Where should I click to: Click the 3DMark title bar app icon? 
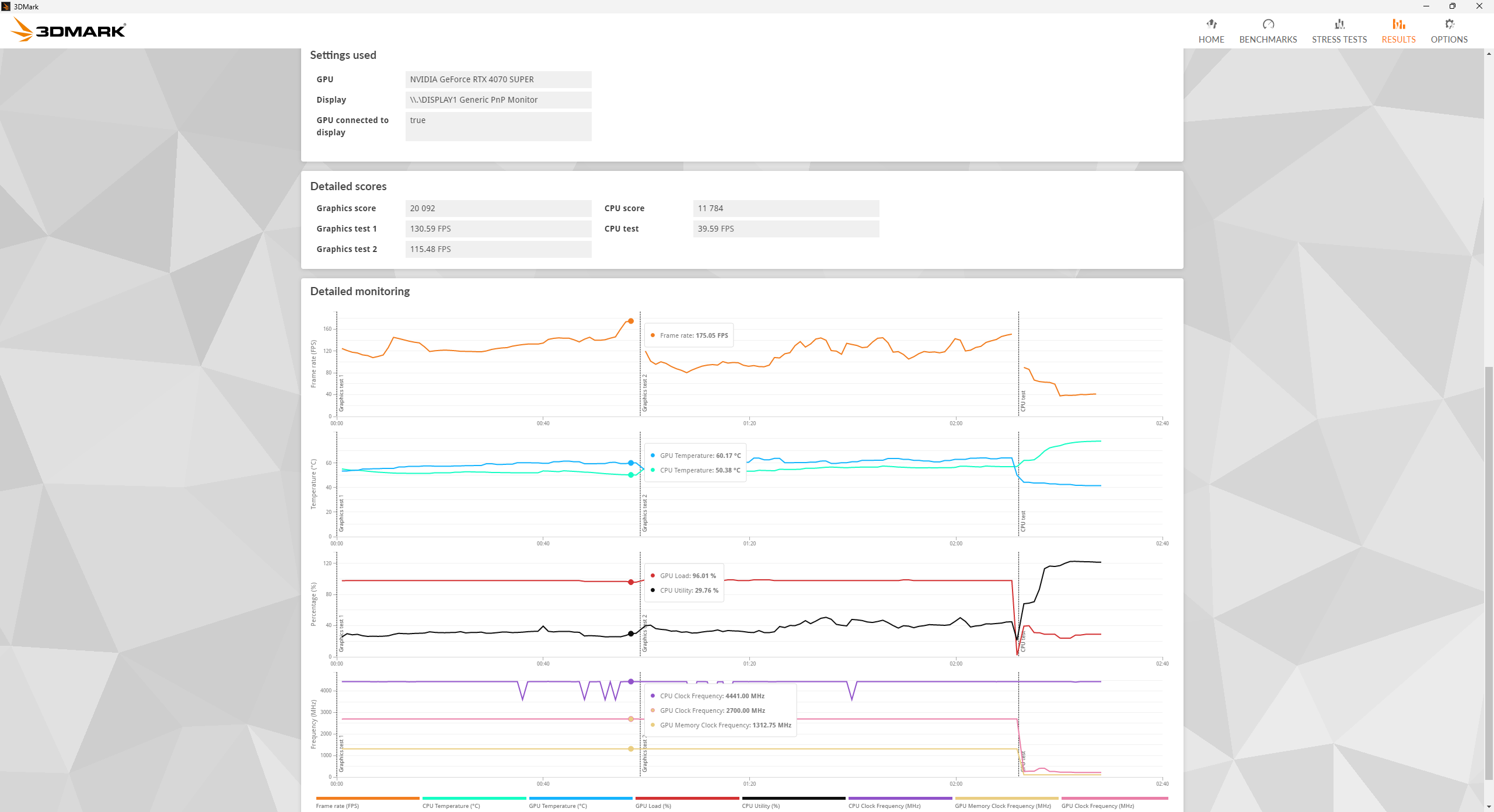(x=6, y=6)
